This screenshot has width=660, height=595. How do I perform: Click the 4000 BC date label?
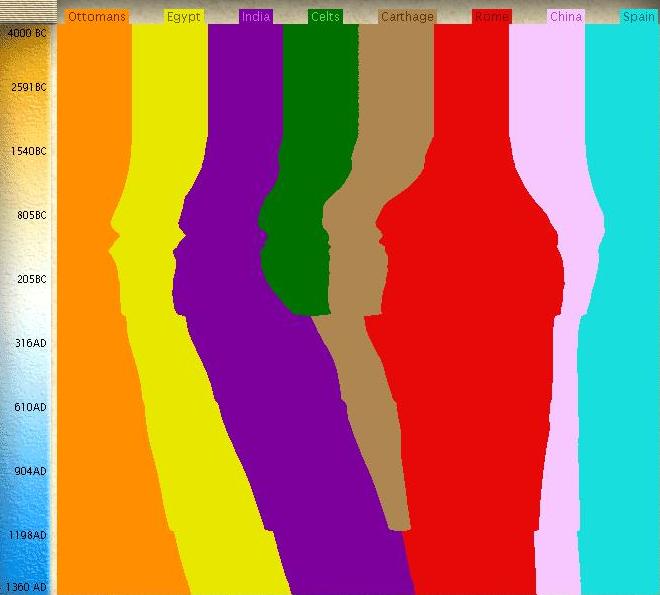27,33
